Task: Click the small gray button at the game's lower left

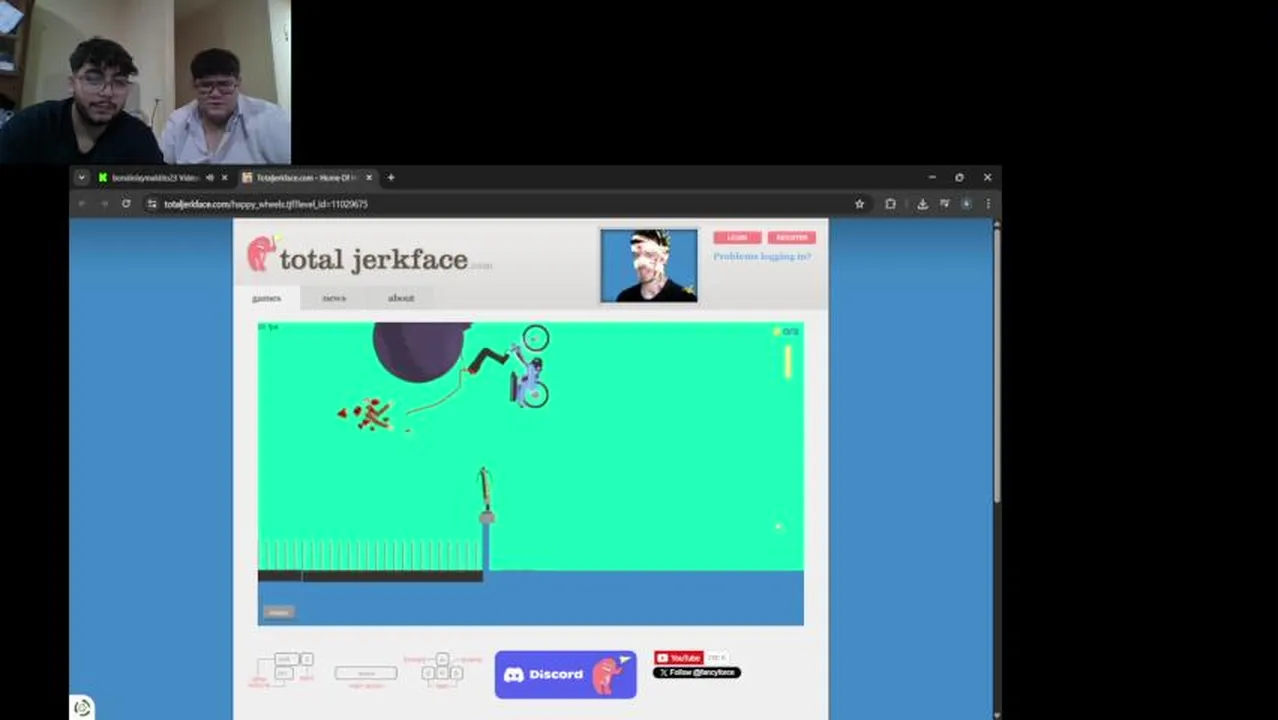Action: click(278, 612)
